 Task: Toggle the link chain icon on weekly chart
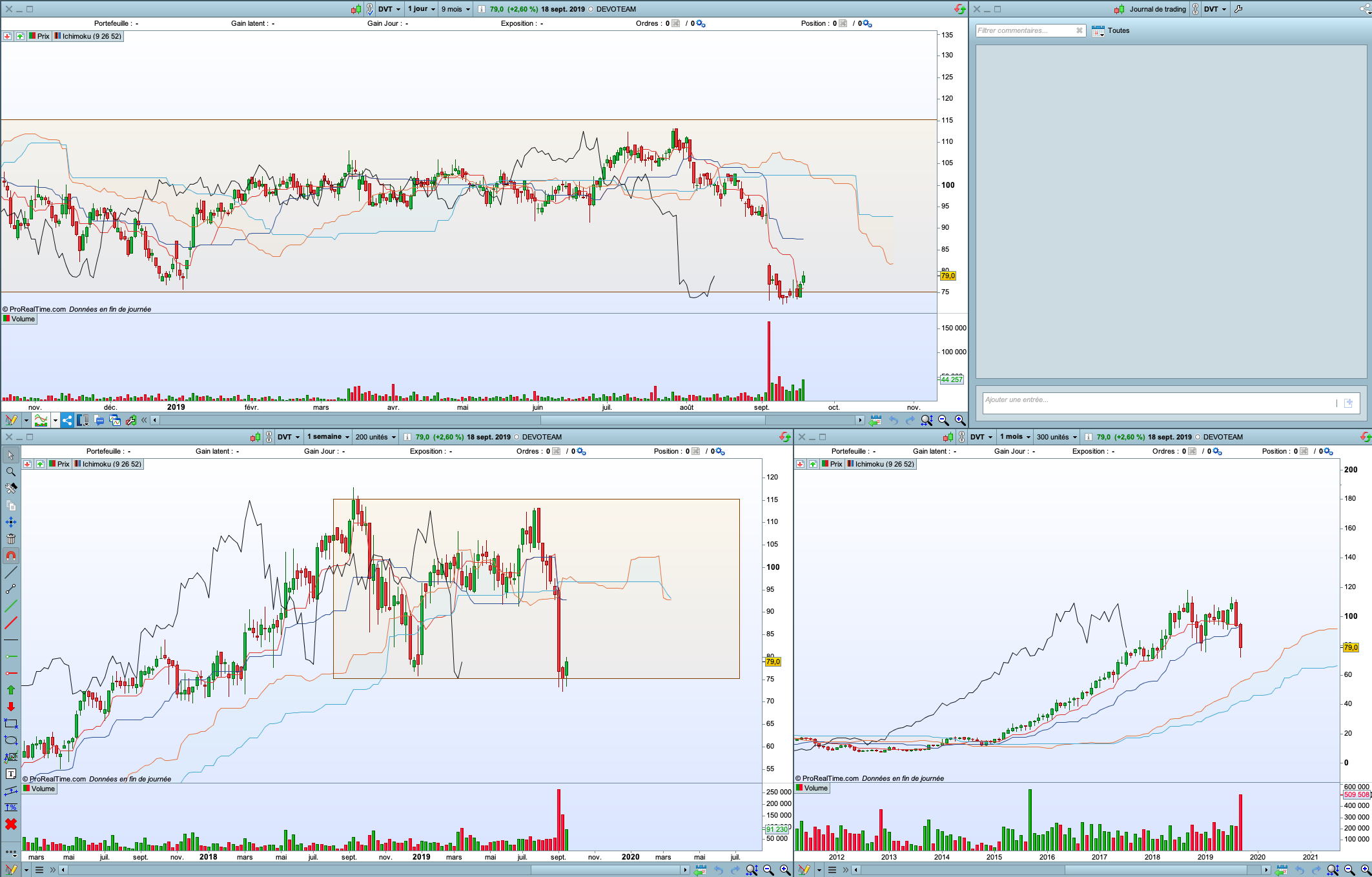[x=269, y=437]
